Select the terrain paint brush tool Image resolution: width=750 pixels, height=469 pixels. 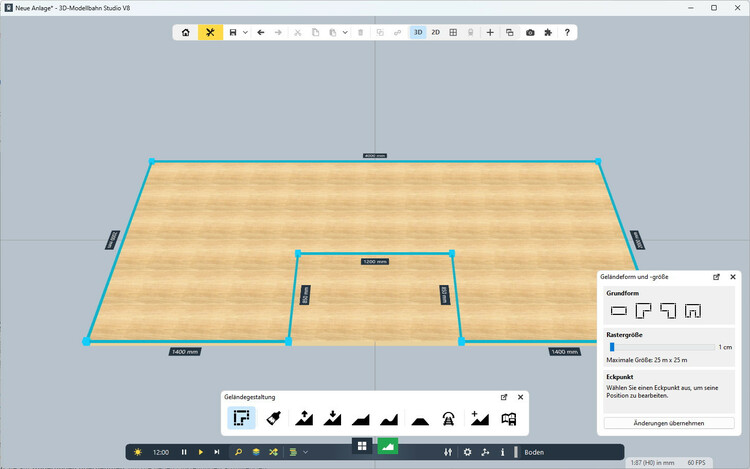tap(274, 418)
